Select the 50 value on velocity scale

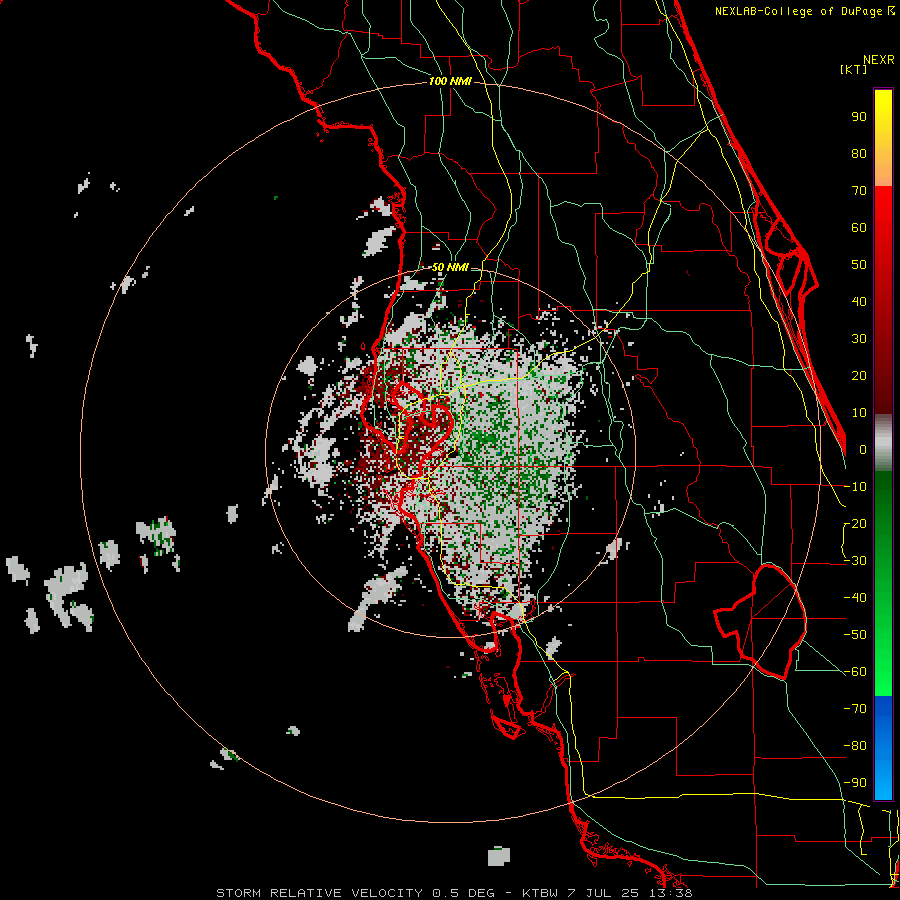click(x=859, y=265)
